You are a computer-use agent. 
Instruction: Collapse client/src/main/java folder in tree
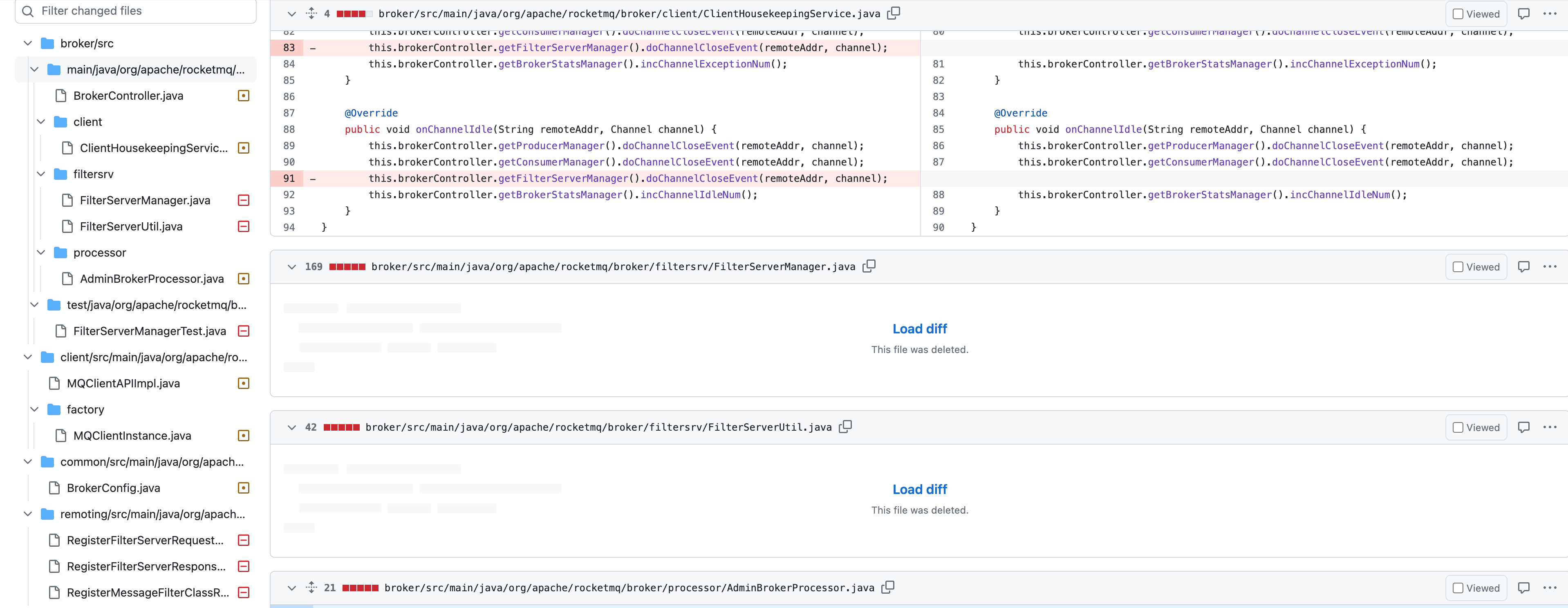coord(27,357)
